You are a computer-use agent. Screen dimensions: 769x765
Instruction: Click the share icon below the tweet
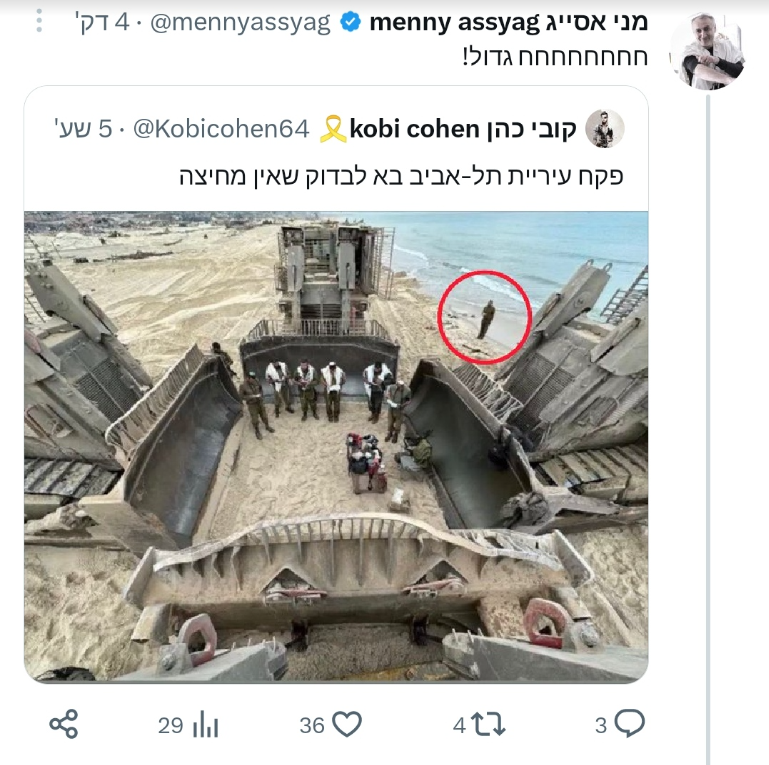click(65, 724)
